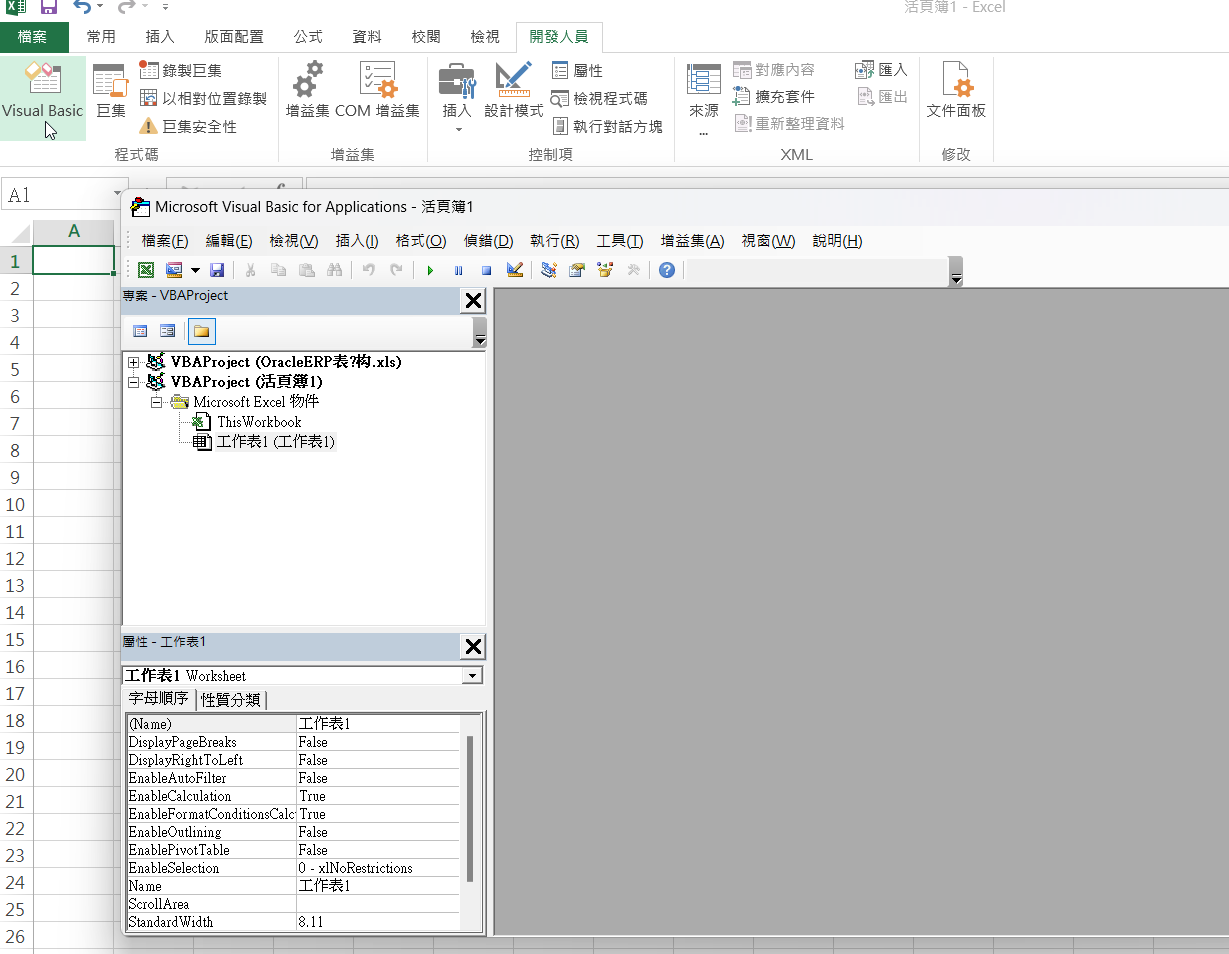
Task: Collapse Microsoft Excel 物件 folder
Action: coord(156,402)
